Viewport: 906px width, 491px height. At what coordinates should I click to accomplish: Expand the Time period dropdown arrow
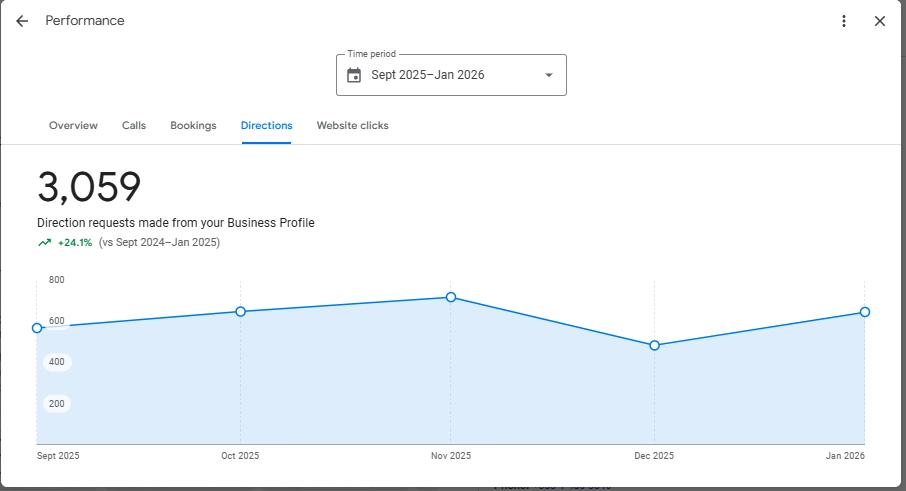click(548, 75)
